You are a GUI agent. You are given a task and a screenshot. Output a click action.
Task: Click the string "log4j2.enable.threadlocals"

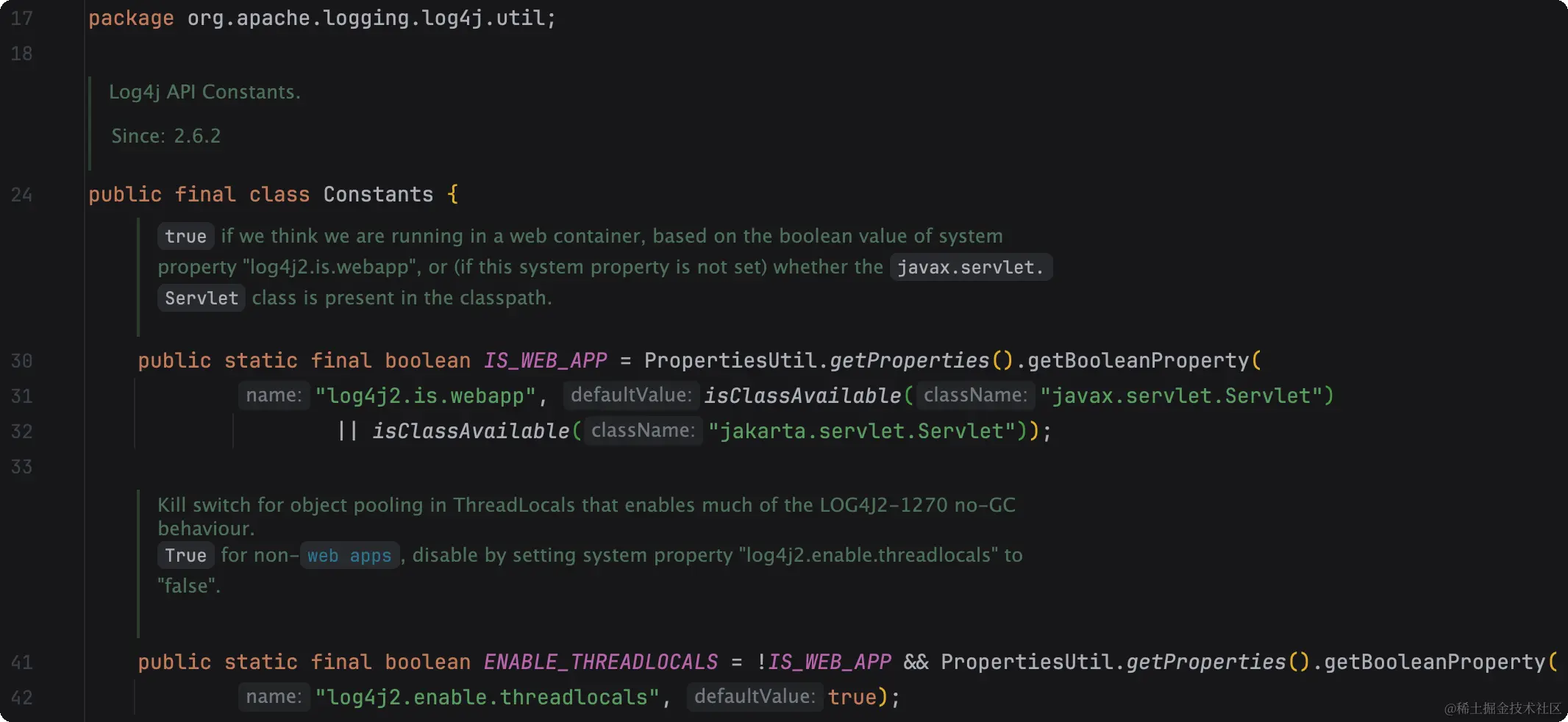coord(488,698)
